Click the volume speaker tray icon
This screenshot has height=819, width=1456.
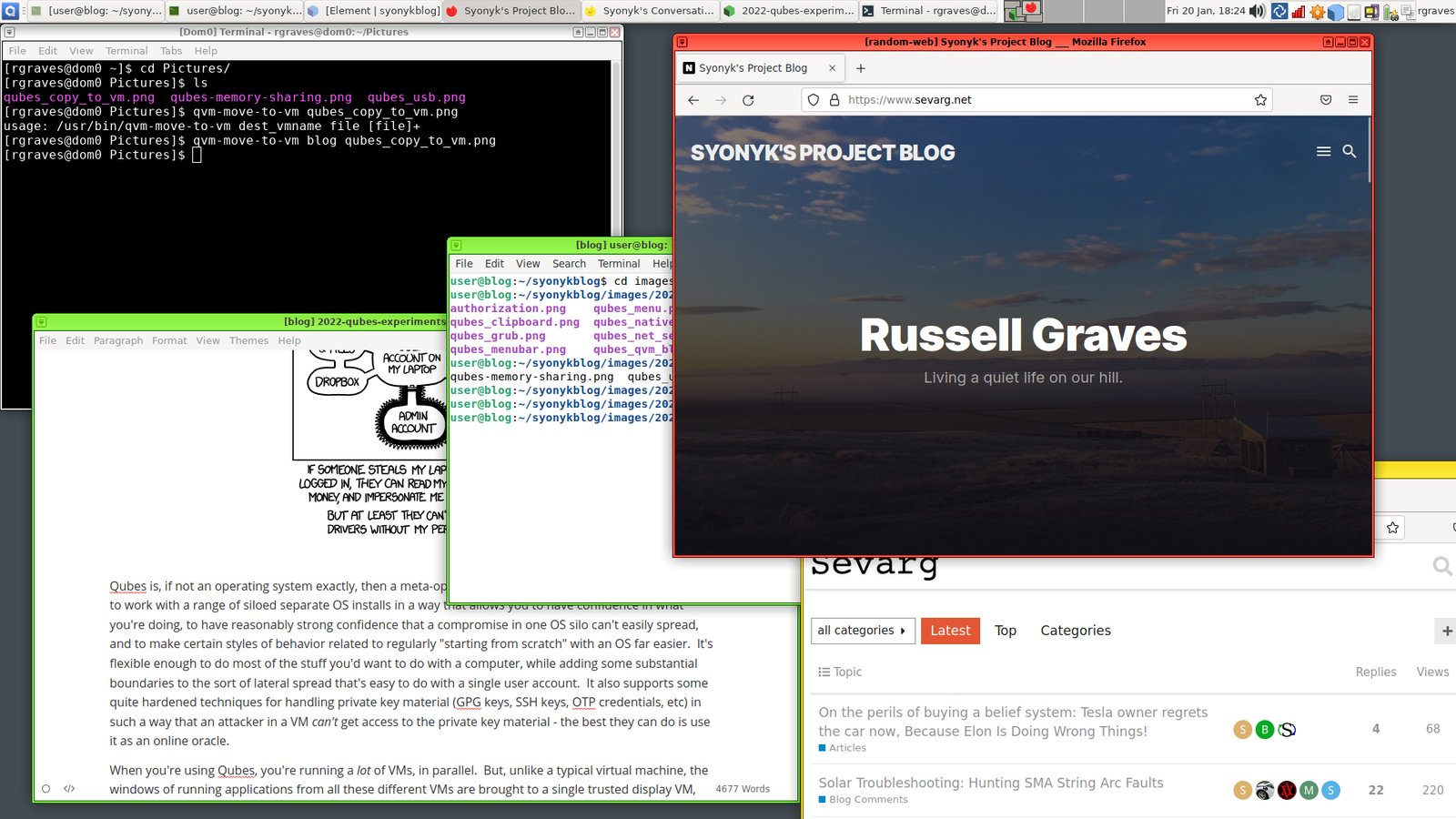tap(1257, 11)
